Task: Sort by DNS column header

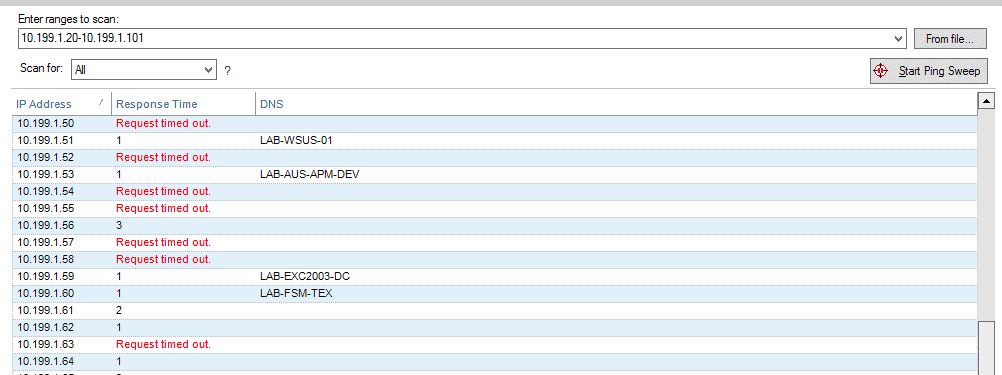Action: [616, 104]
